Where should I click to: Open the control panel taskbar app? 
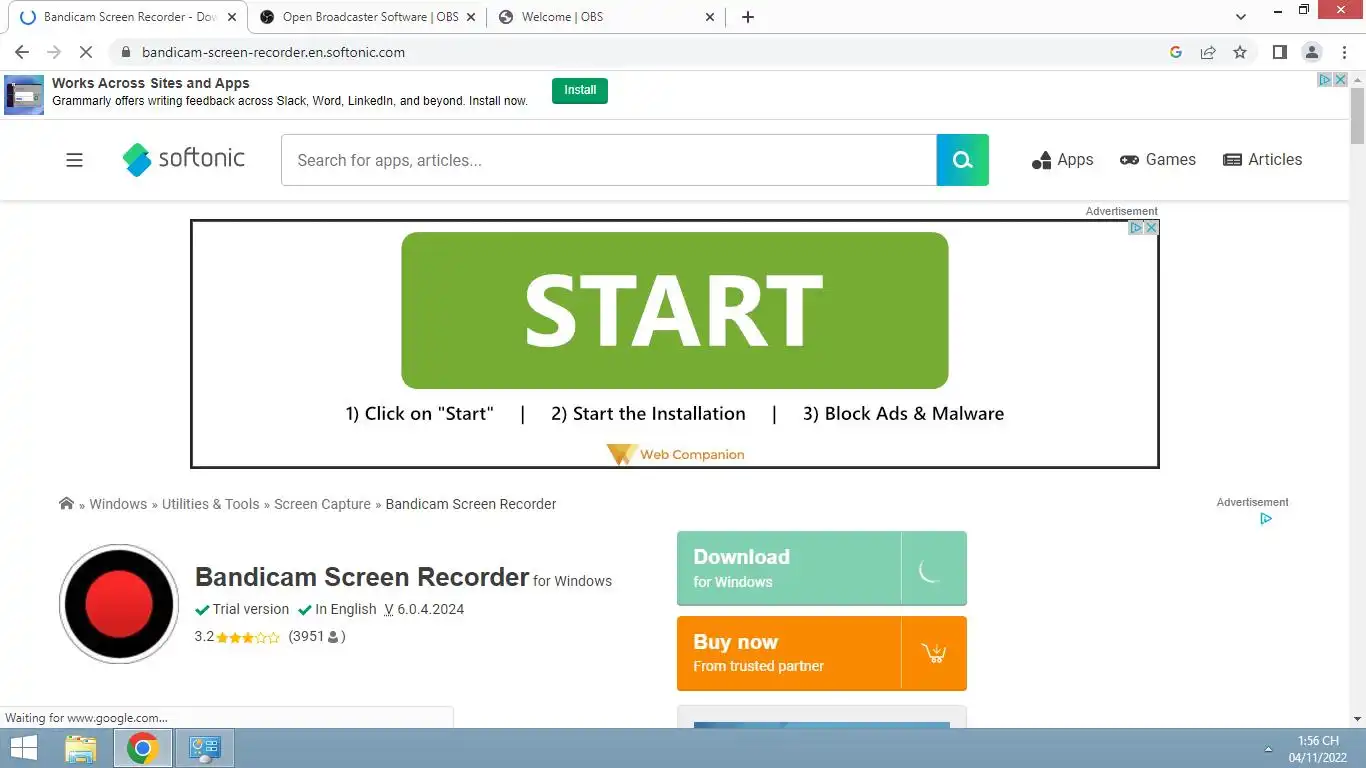(x=205, y=748)
